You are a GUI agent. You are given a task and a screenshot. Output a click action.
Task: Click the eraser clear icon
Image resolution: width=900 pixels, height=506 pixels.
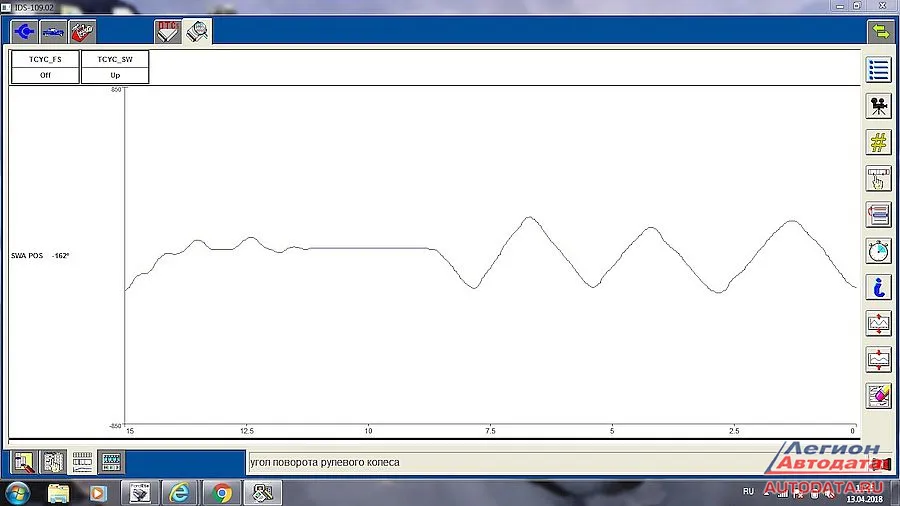(x=878, y=395)
